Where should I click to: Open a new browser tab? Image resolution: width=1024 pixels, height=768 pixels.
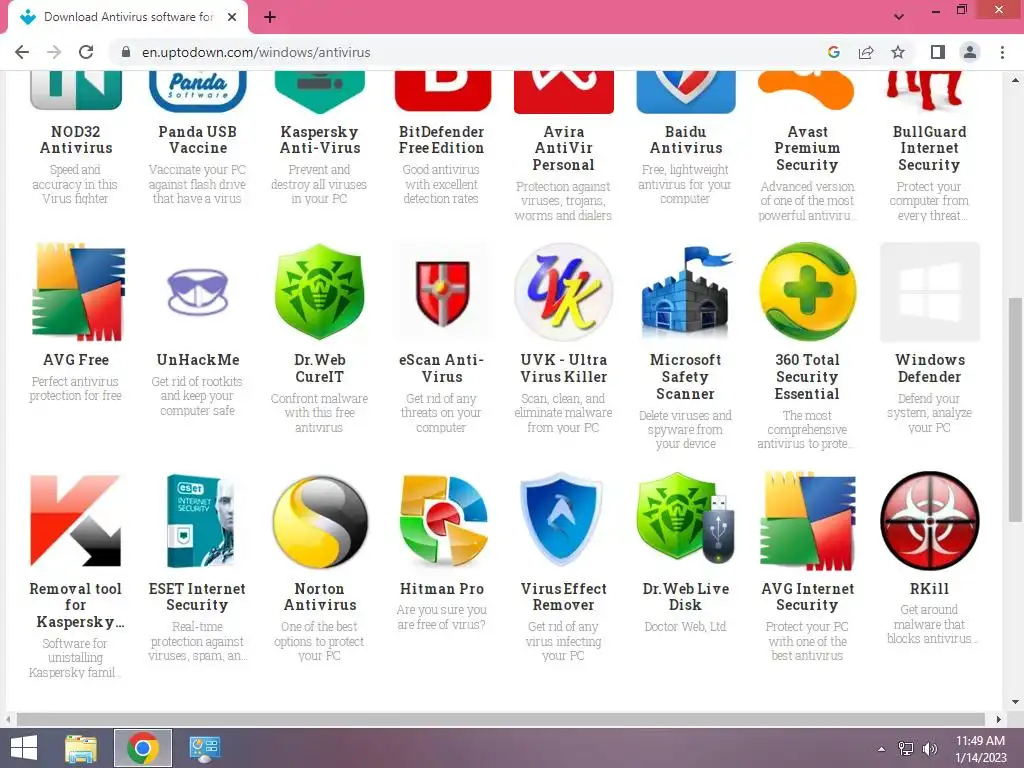270,17
